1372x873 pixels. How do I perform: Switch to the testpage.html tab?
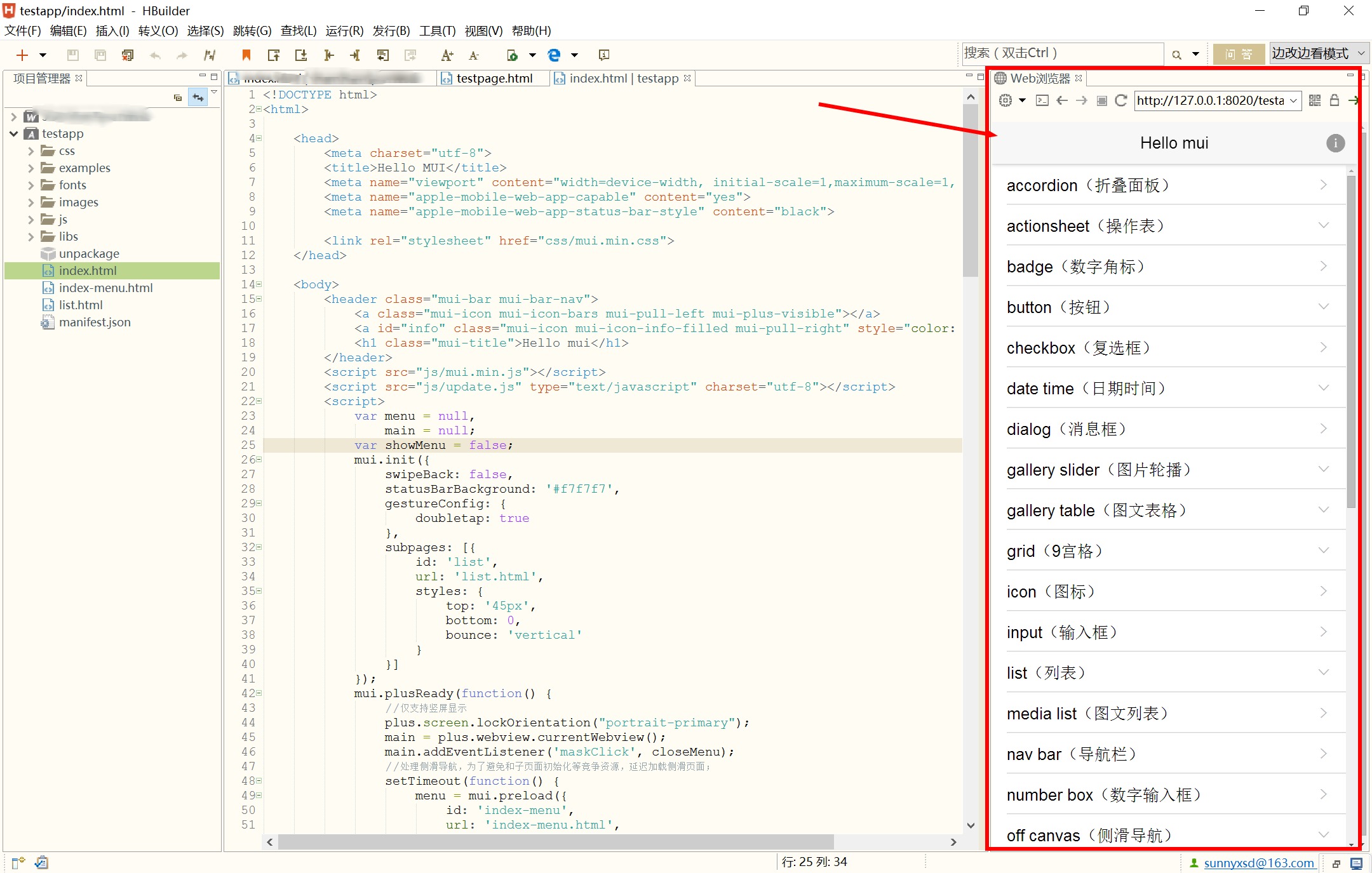coord(494,78)
